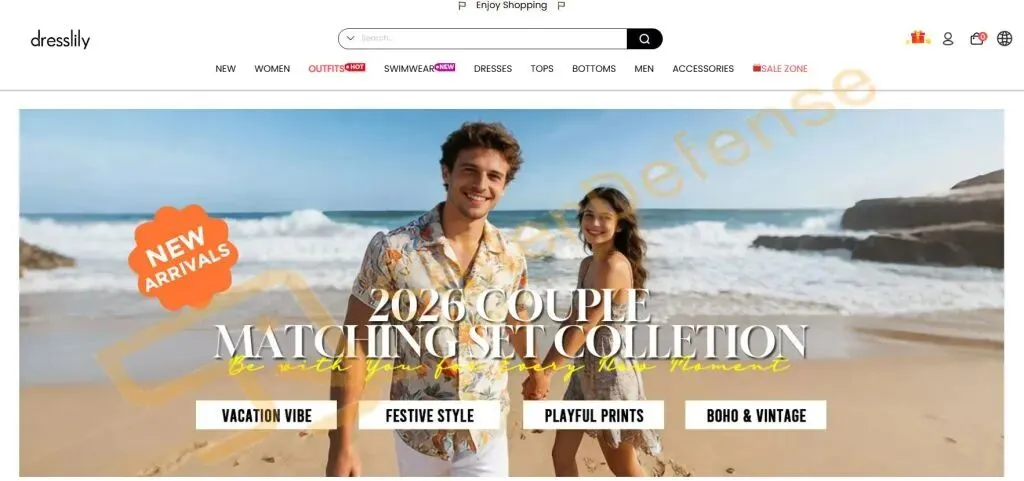Open the BOTTOMS menu
This screenshot has height=481, width=1024.
tap(594, 69)
